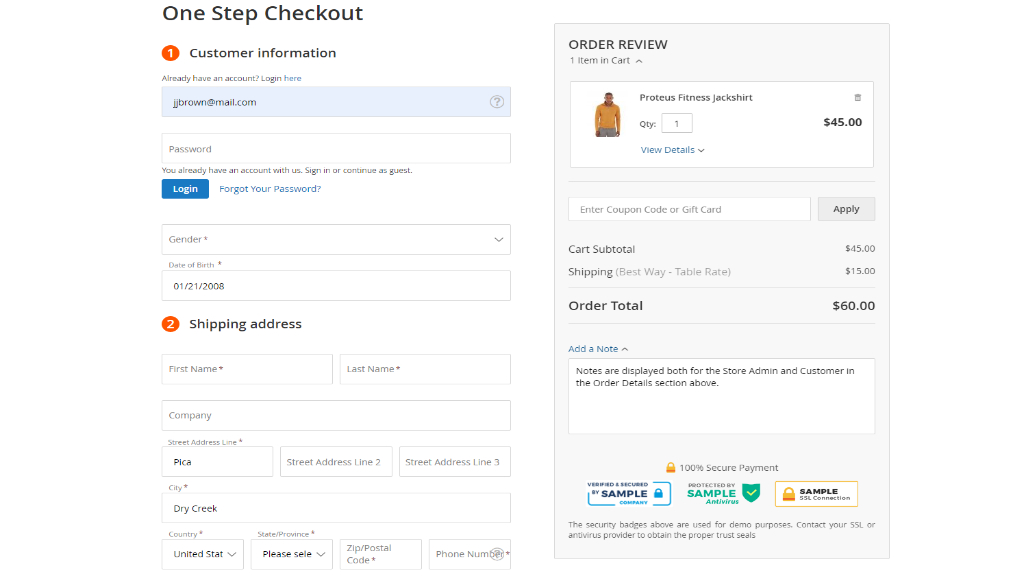Click the First Name field
Screen dimensions: 1024x576
pos(247,369)
